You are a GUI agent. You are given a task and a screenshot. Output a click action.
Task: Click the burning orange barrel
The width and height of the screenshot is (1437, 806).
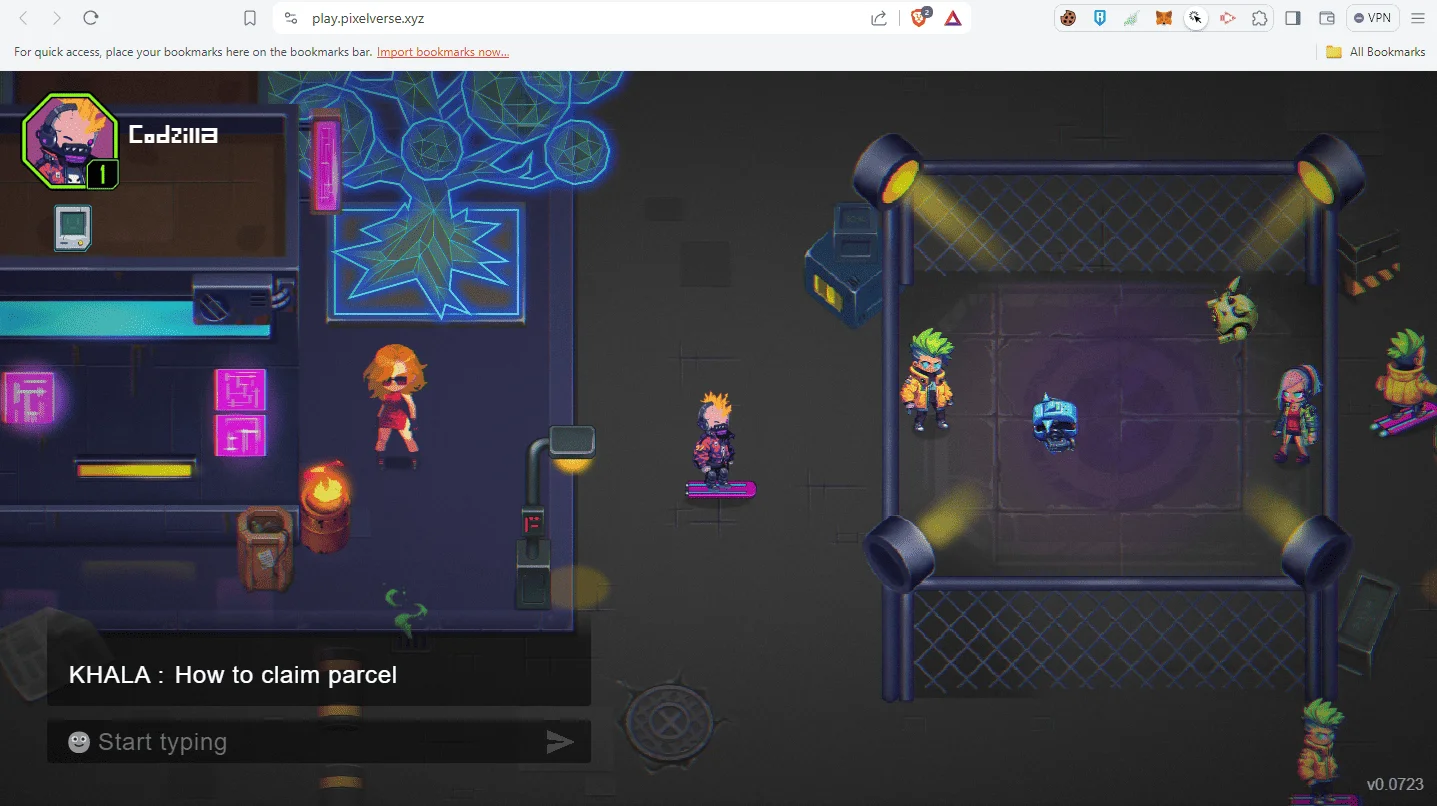(x=324, y=507)
